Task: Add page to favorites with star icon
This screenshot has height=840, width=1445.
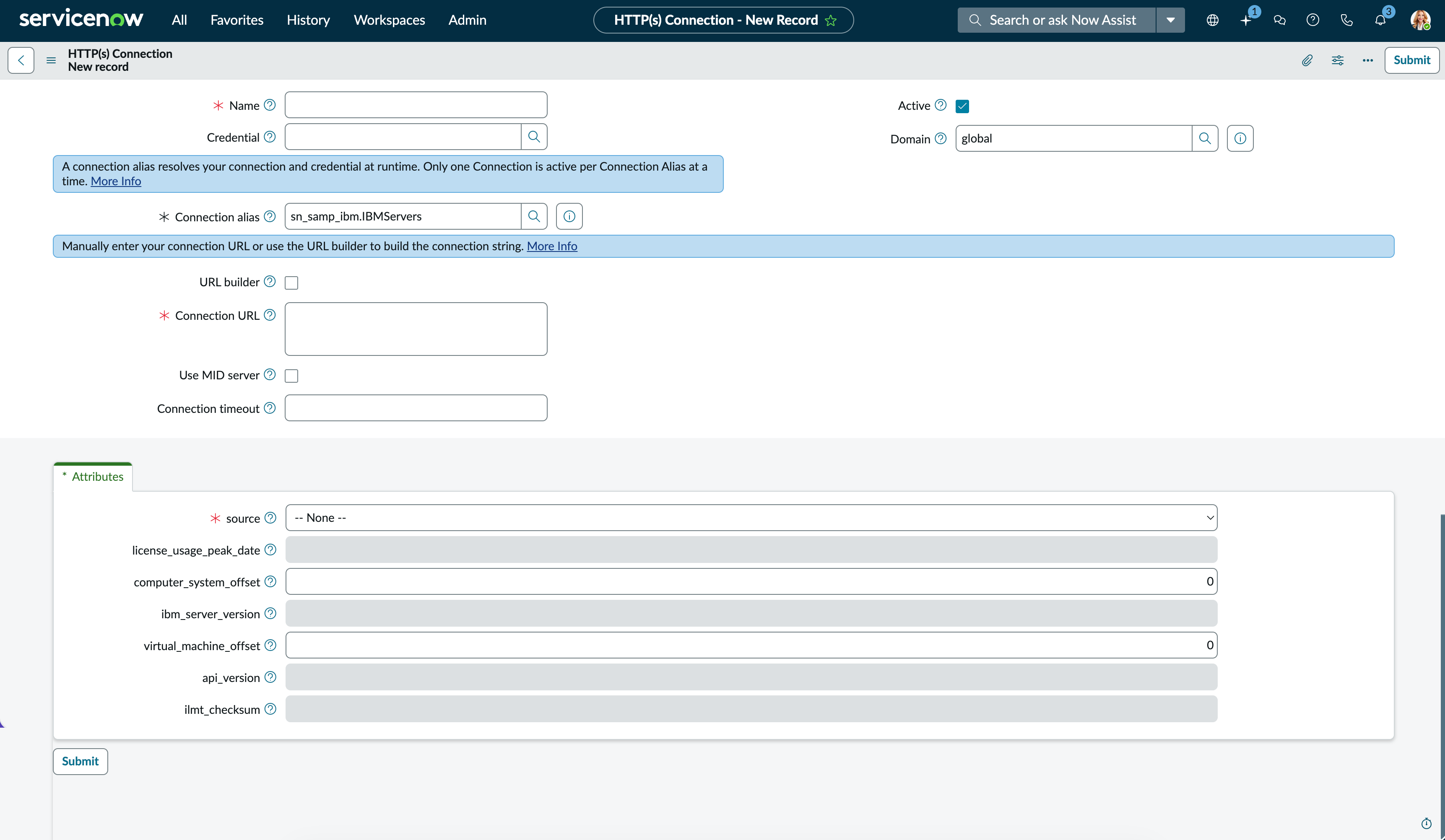Action: (831, 21)
